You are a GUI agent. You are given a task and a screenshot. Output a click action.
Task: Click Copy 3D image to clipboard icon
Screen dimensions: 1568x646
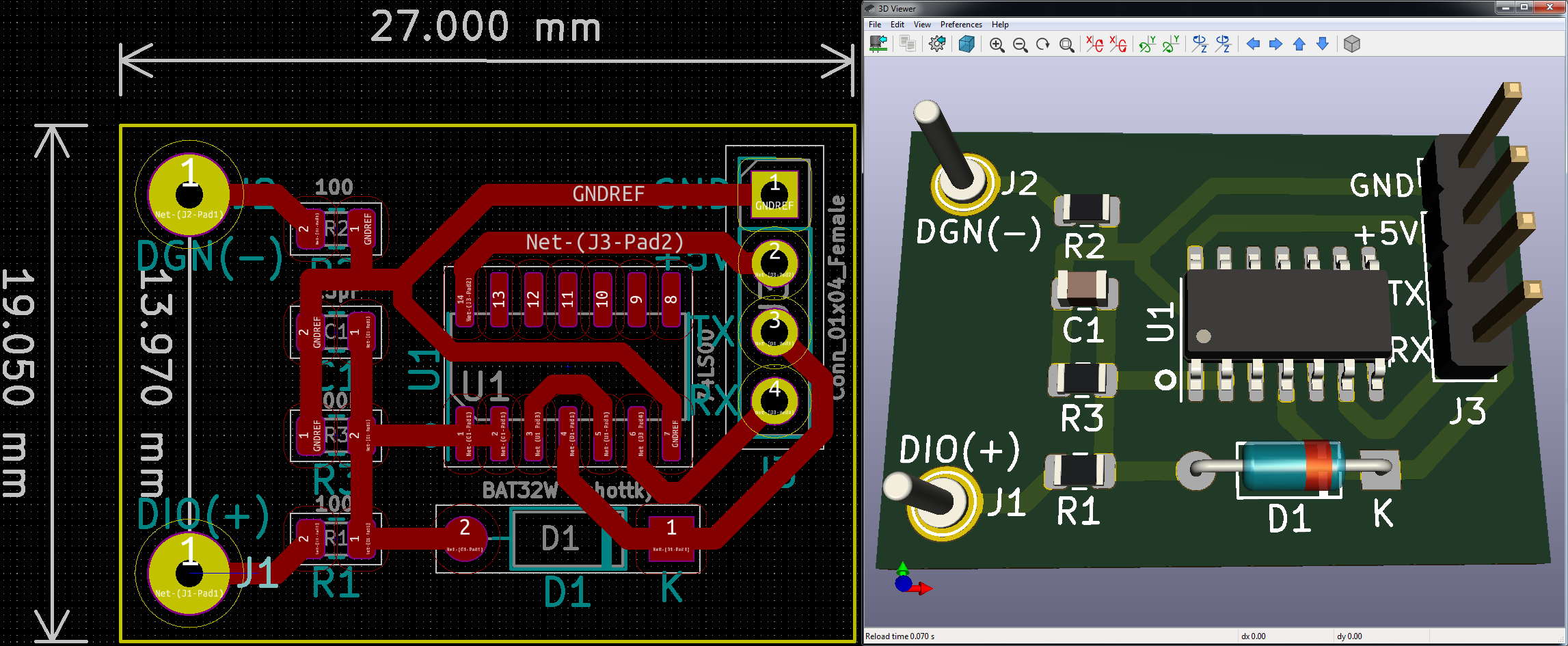[x=907, y=44]
